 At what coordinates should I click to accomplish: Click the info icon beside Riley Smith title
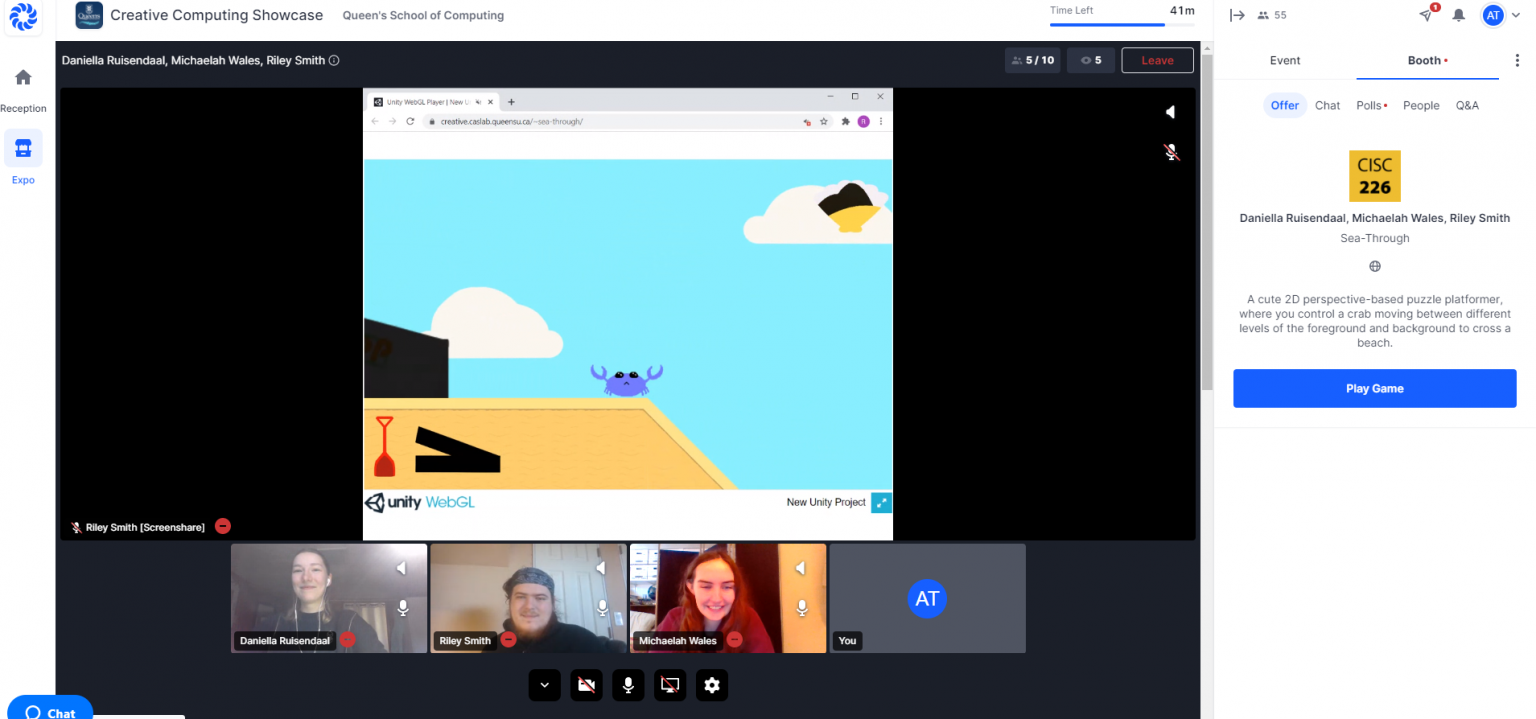click(334, 60)
